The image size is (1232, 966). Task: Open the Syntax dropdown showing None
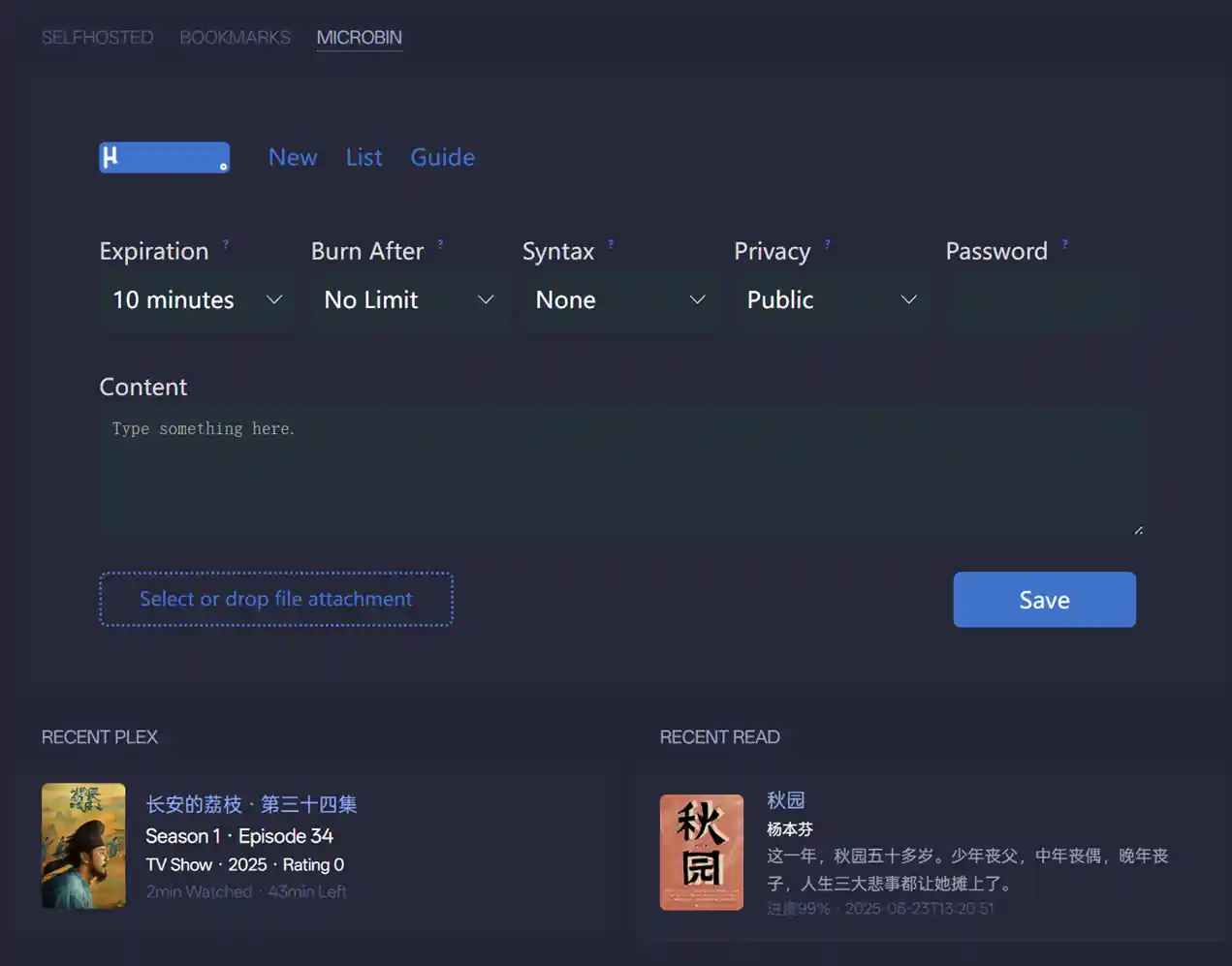[619, 300]
